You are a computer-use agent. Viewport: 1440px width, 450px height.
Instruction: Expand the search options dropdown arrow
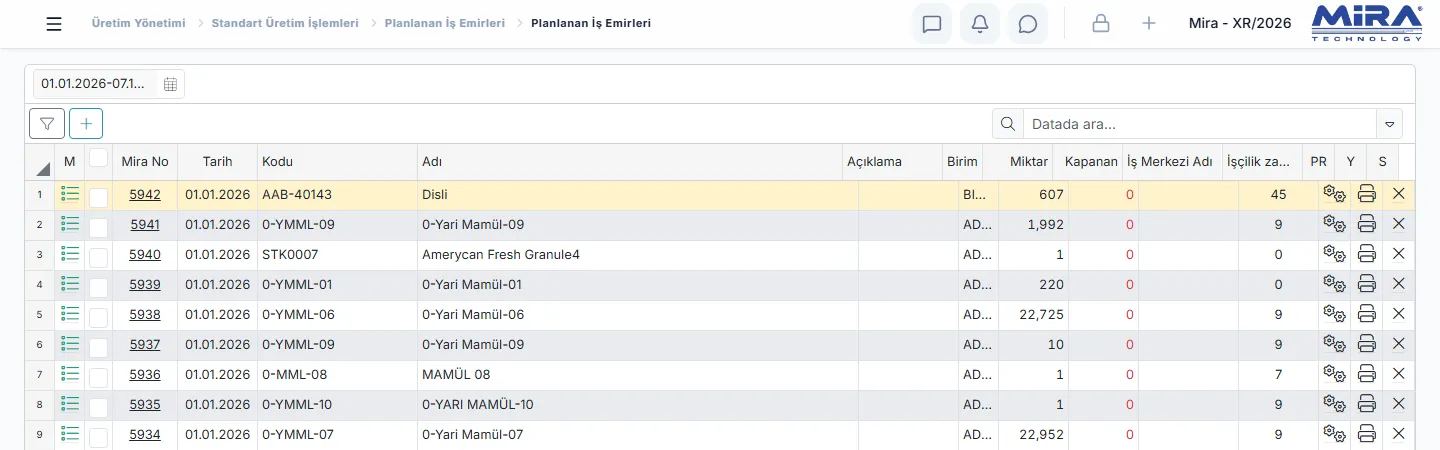[1389, 124]
